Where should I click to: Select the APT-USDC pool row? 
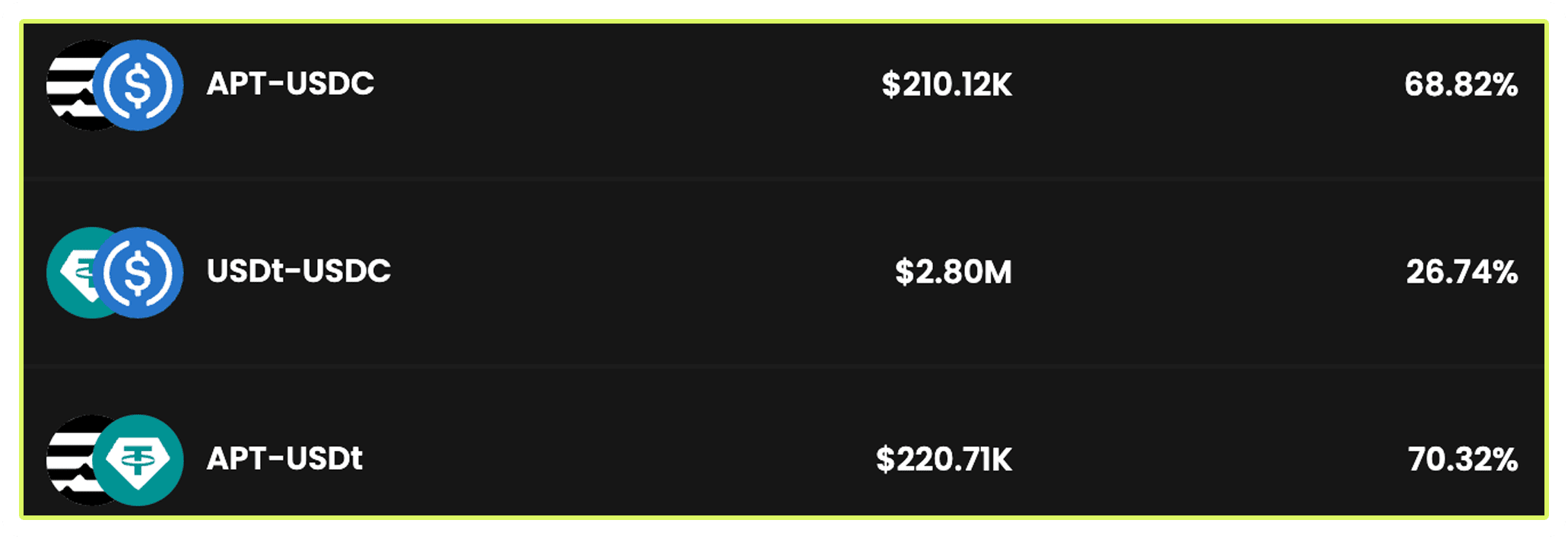pos(784,100)
